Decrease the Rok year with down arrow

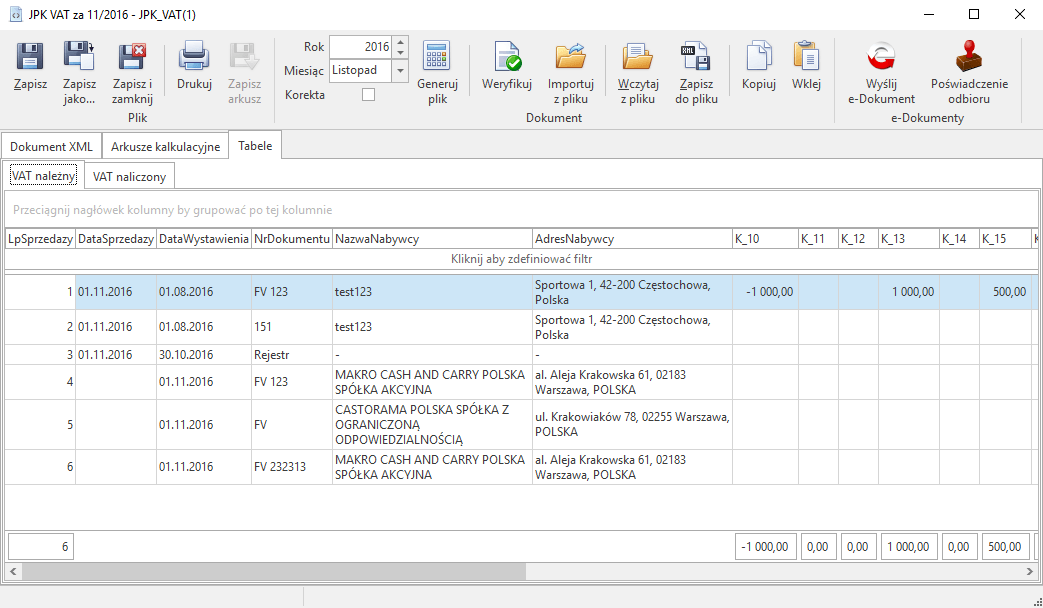[x=400, y=52]
